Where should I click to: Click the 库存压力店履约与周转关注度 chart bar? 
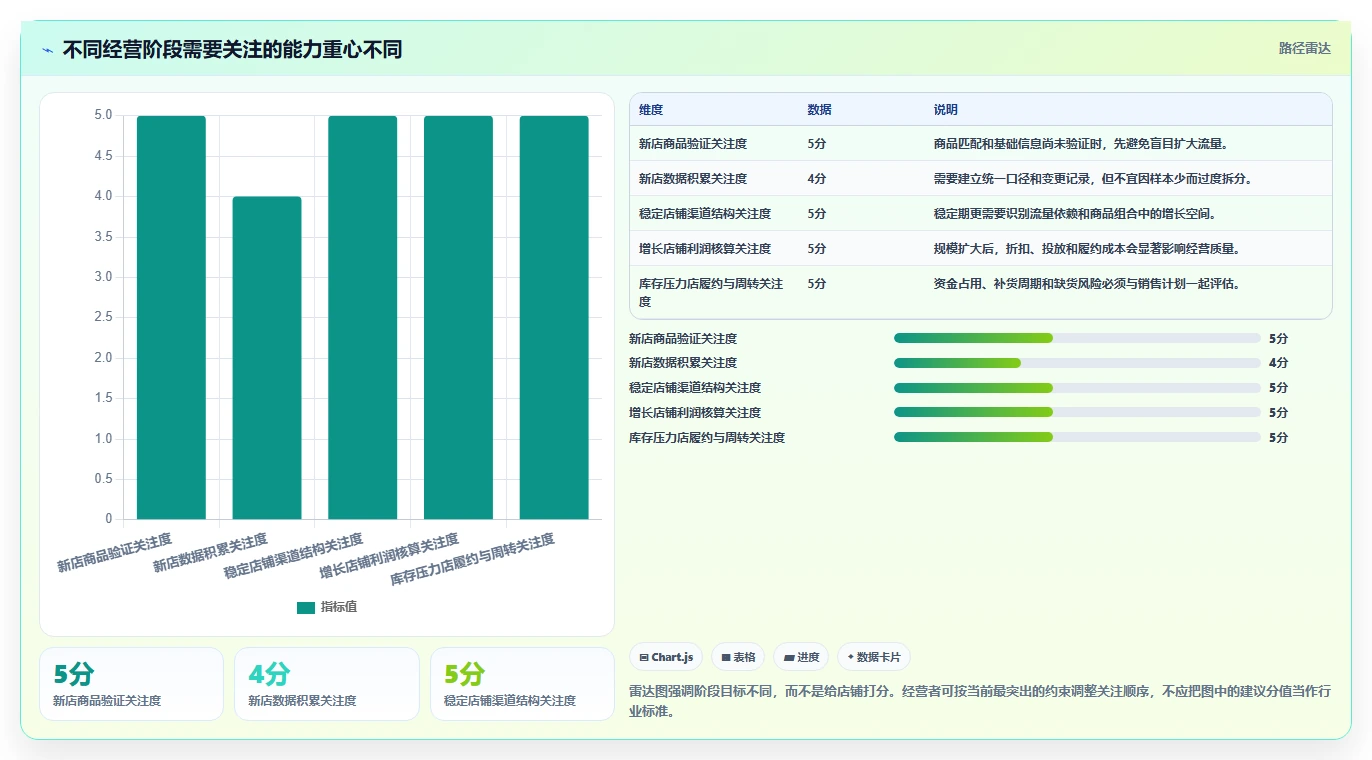554,317
